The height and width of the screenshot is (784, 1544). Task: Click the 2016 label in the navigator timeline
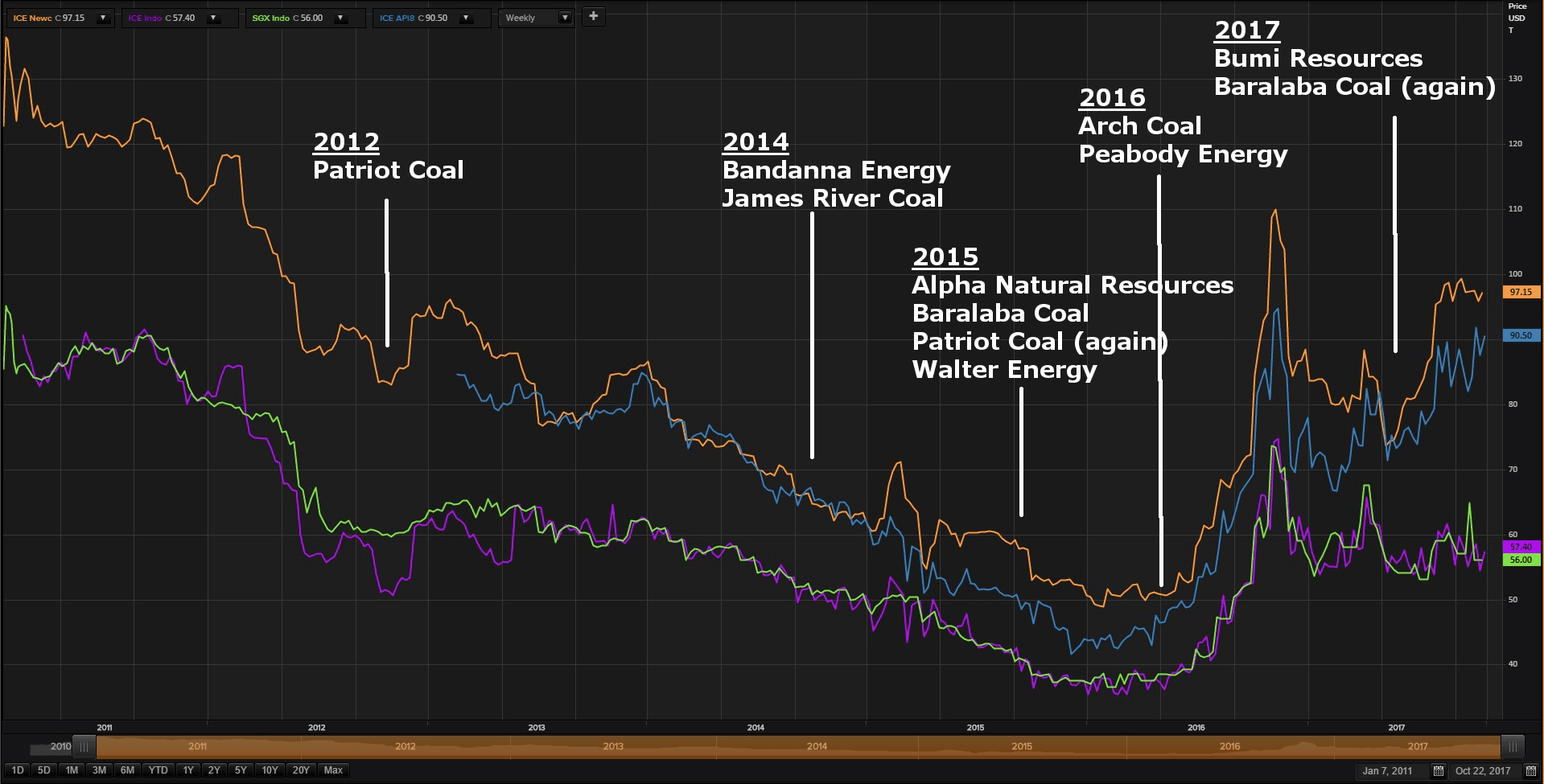point(1229,746)
